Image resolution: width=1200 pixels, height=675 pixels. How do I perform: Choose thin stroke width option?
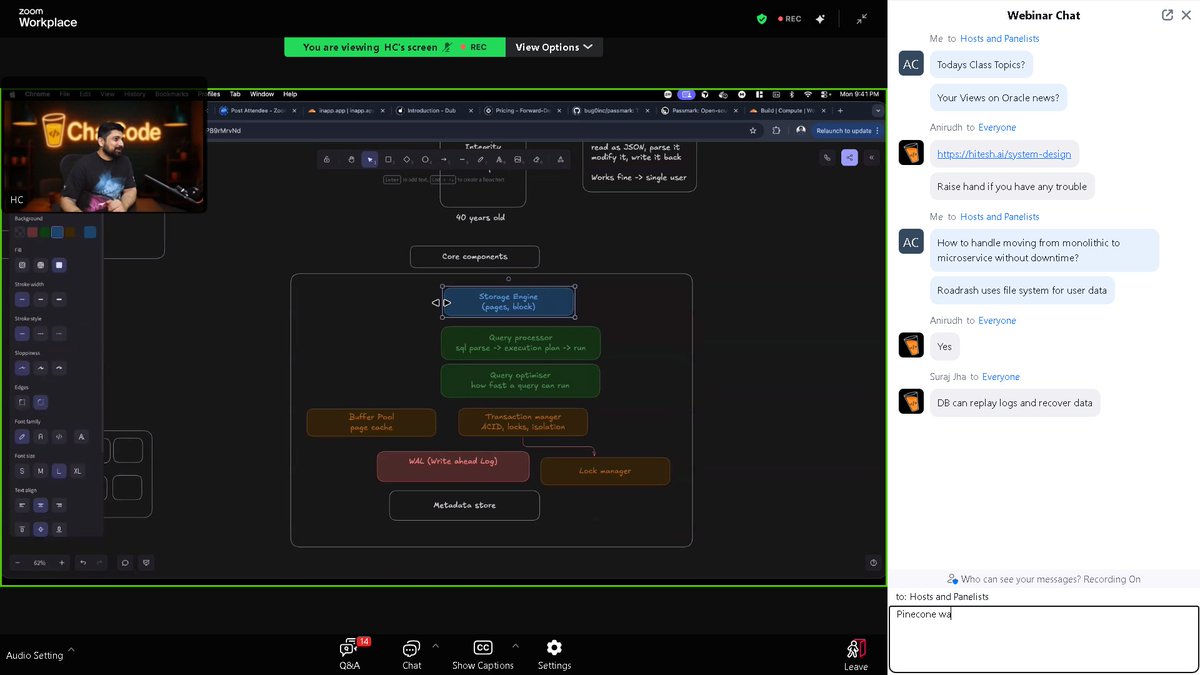coord(22,299)
